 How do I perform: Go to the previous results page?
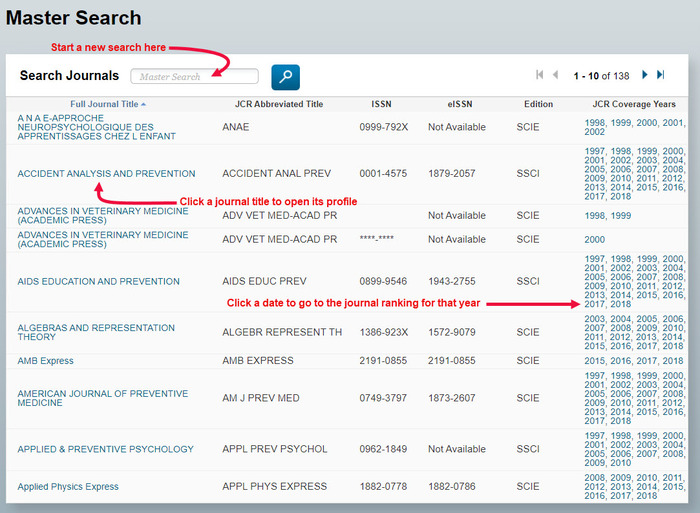[556, 75]
